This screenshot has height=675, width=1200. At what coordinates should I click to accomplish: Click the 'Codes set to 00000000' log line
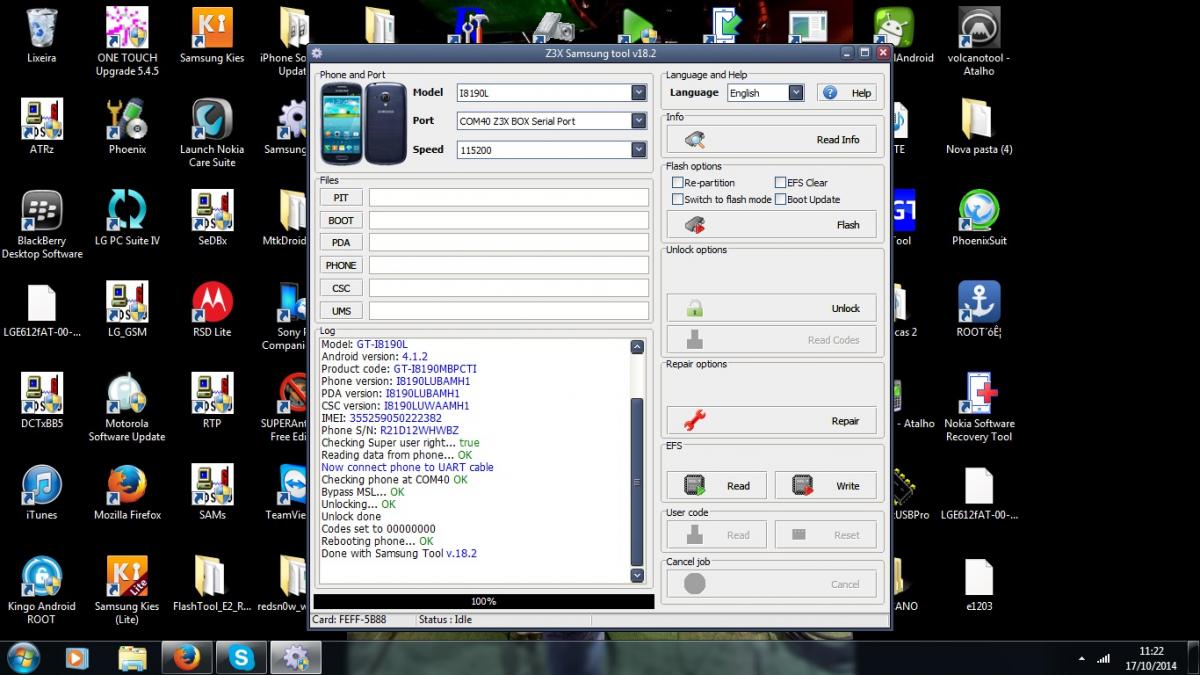coord(378,529)
